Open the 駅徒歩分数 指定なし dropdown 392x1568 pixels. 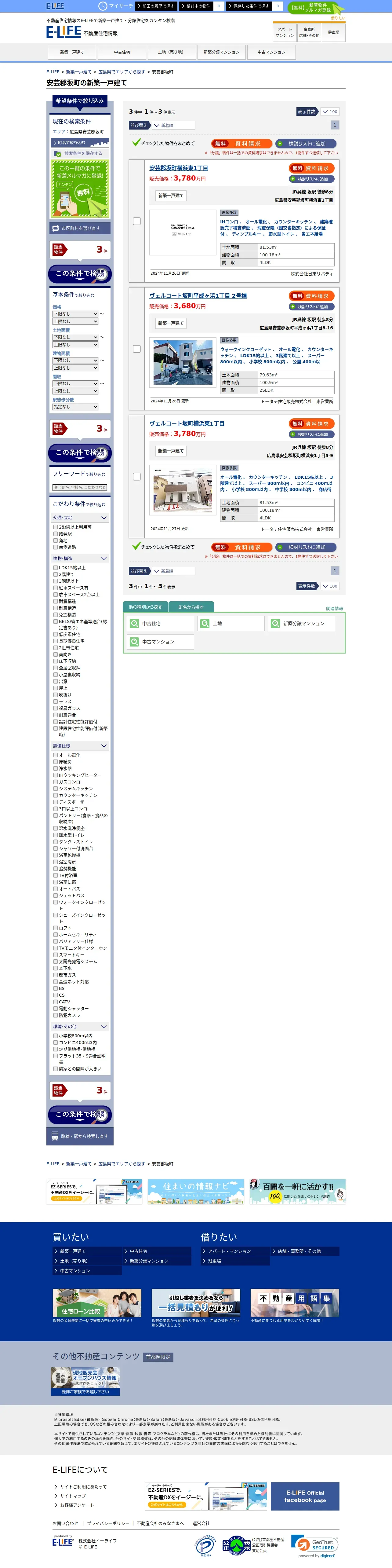point(75,407)
